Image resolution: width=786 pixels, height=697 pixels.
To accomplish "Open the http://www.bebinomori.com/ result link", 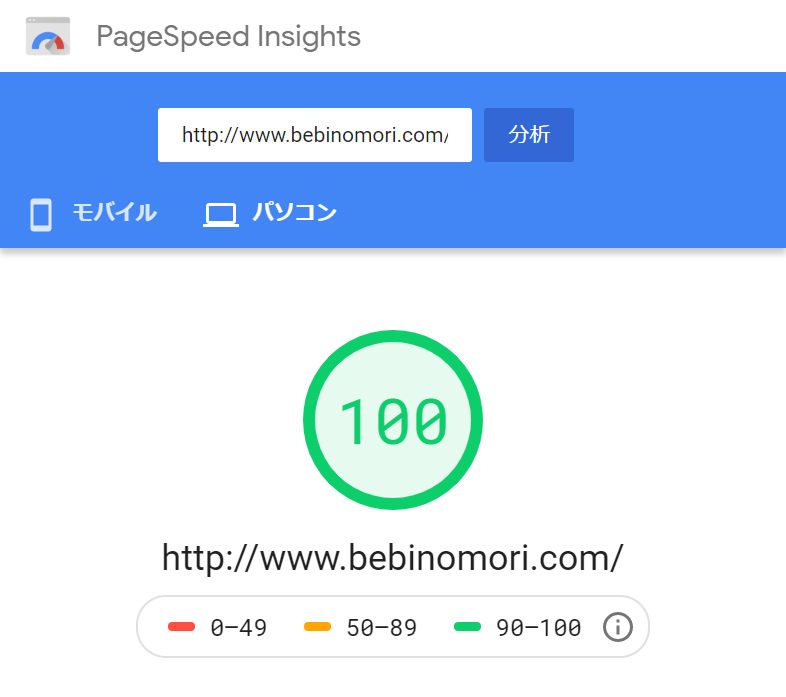I will coord(392,558).
